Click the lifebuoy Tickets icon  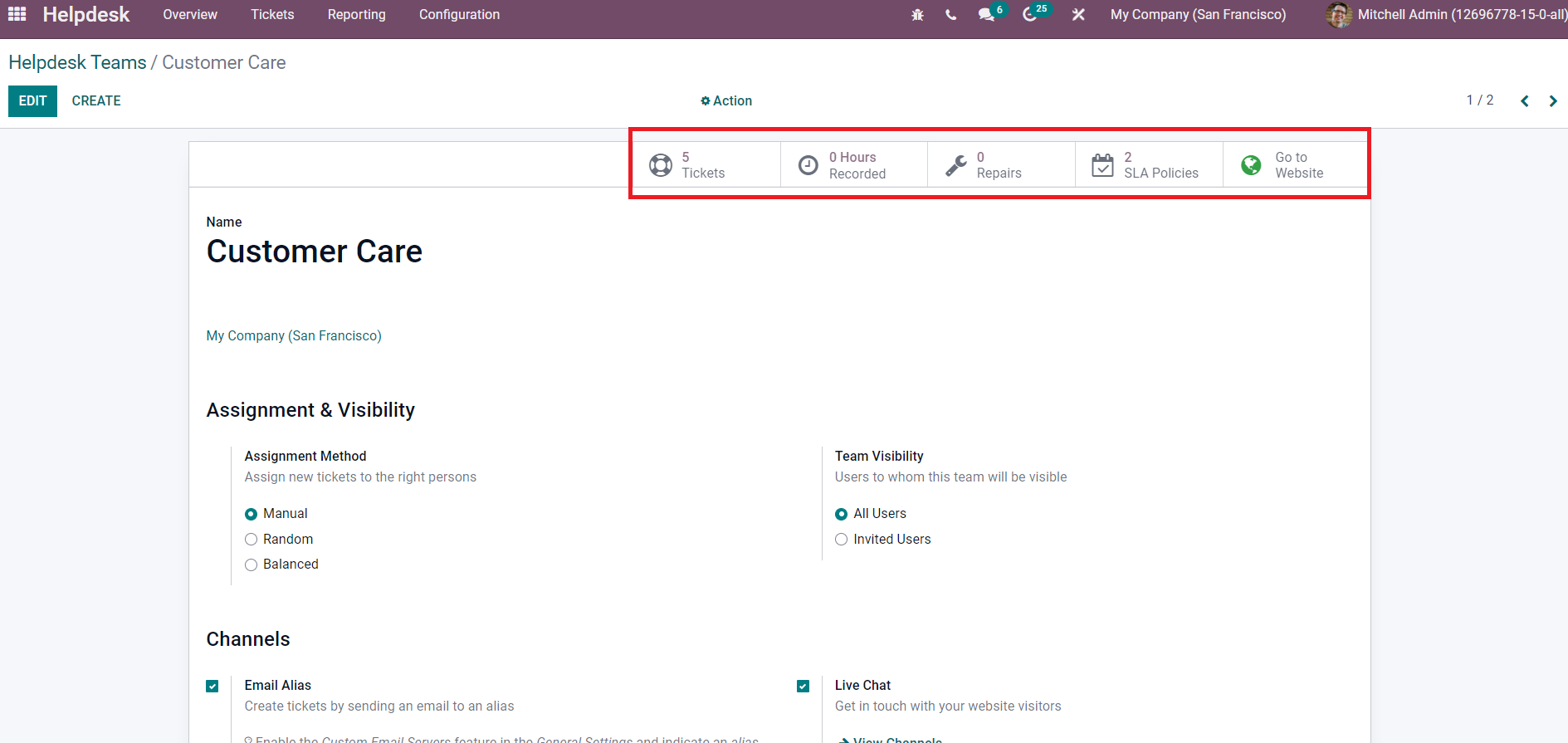(661, 165)
